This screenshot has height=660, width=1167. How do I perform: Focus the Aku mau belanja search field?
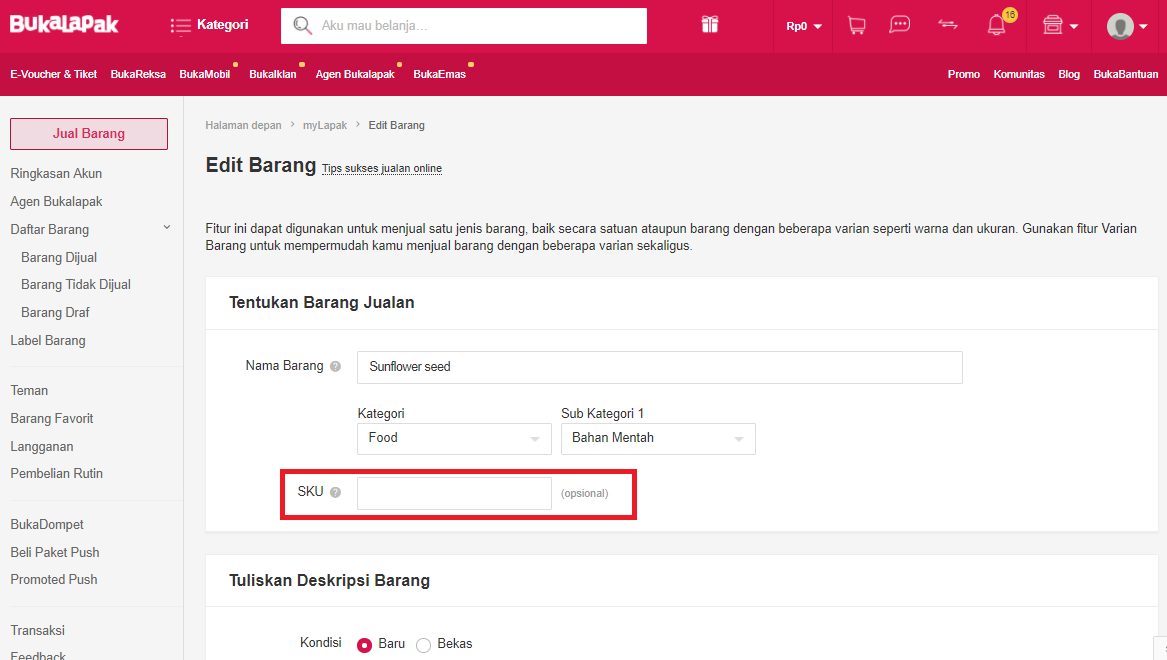(x=464, y=26)
